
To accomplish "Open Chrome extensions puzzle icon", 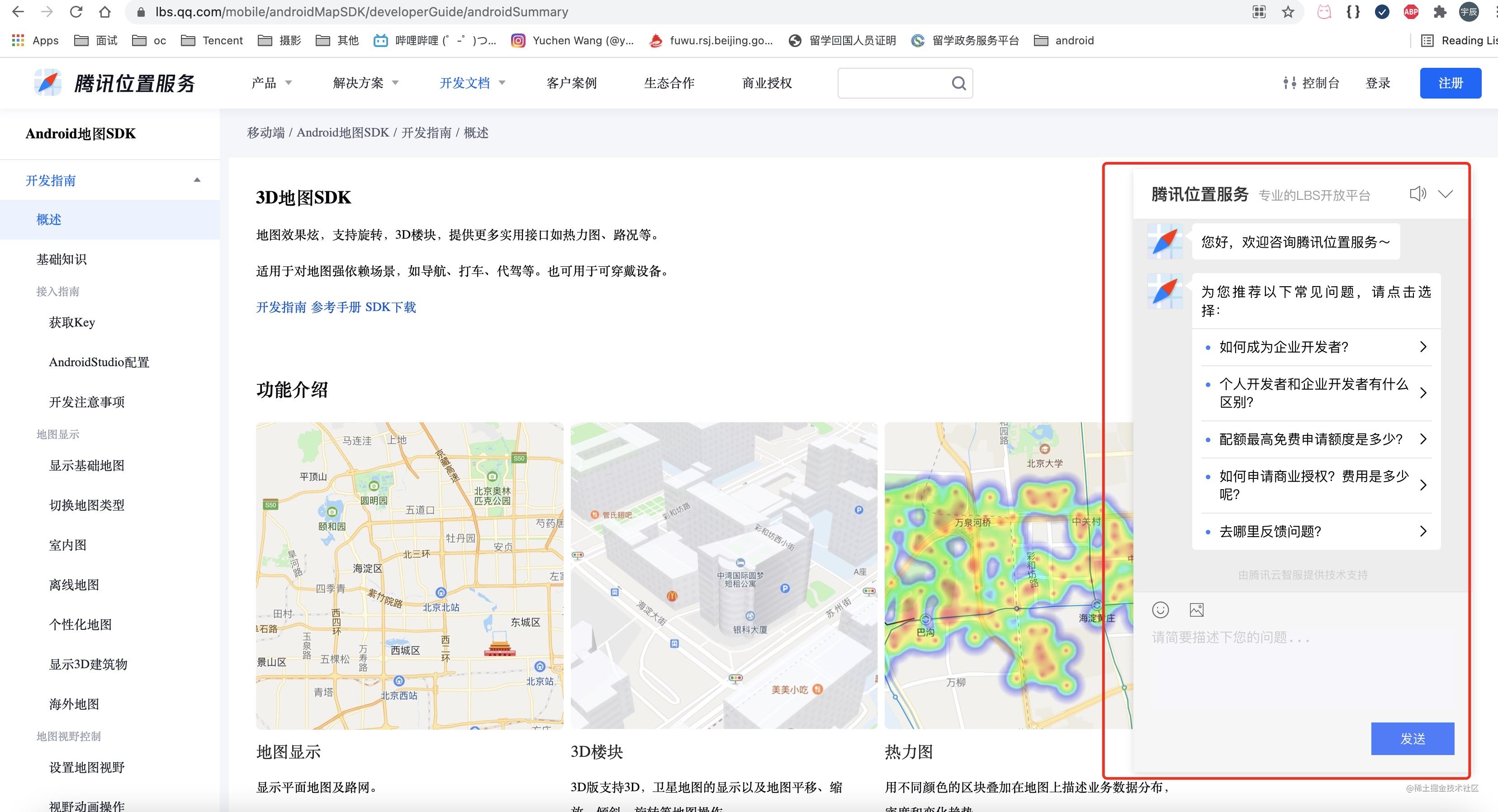I will (x=1440, y=12).
